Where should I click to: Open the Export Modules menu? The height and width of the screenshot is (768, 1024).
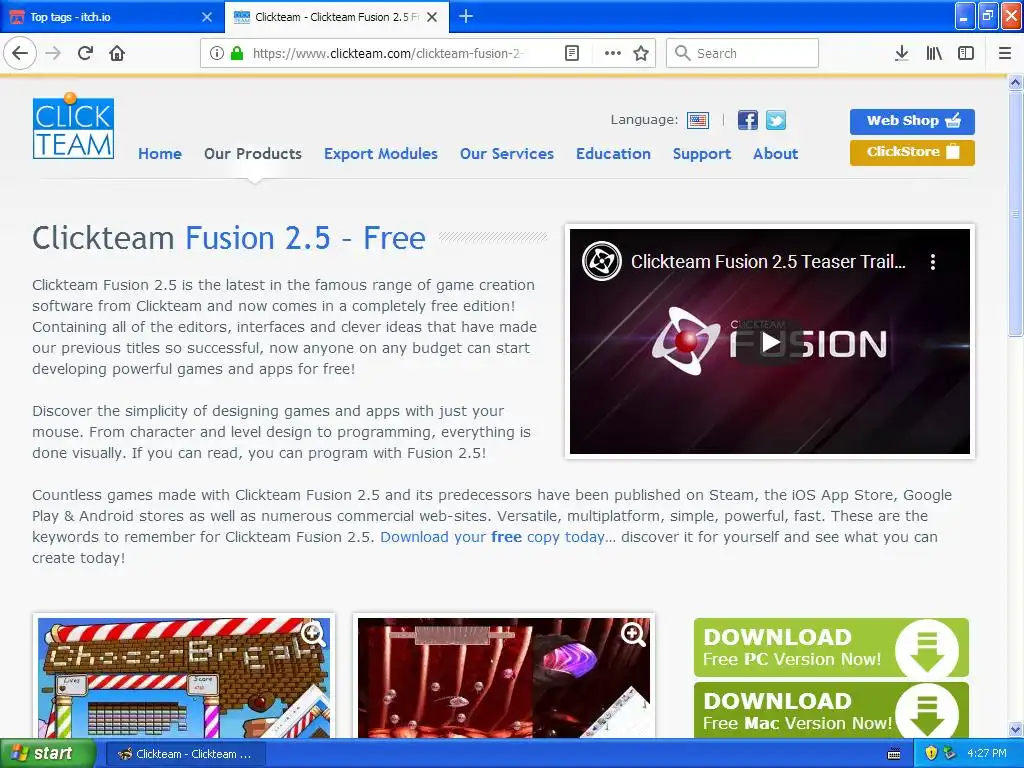pos(381,153)
